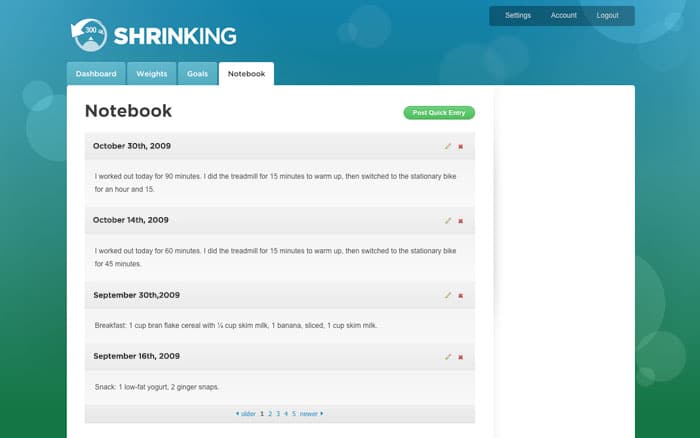The height and width of the screenshot is (438, 700).
Task: Delete the October 30th, 2009 entry
Action: point(460,146)
